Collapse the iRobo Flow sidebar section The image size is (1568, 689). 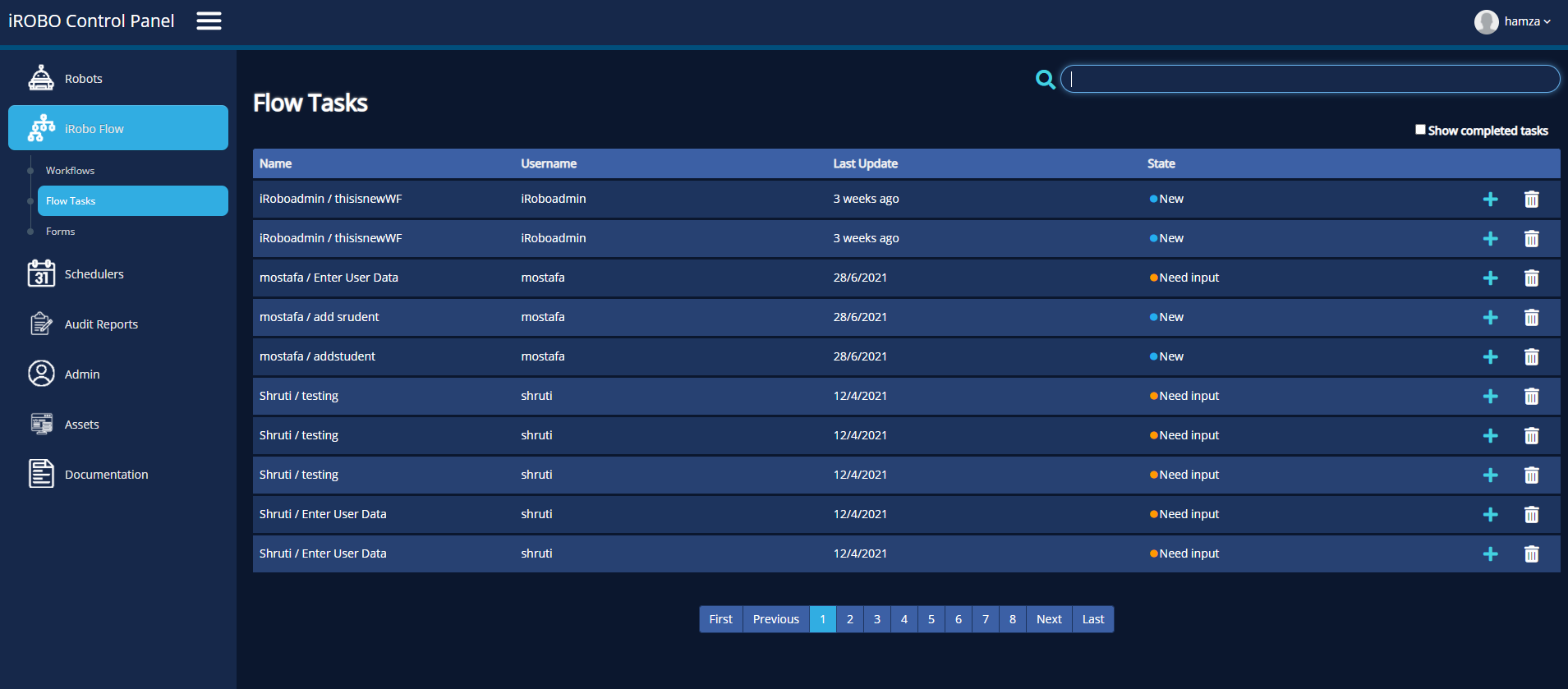tap(118, 128)
